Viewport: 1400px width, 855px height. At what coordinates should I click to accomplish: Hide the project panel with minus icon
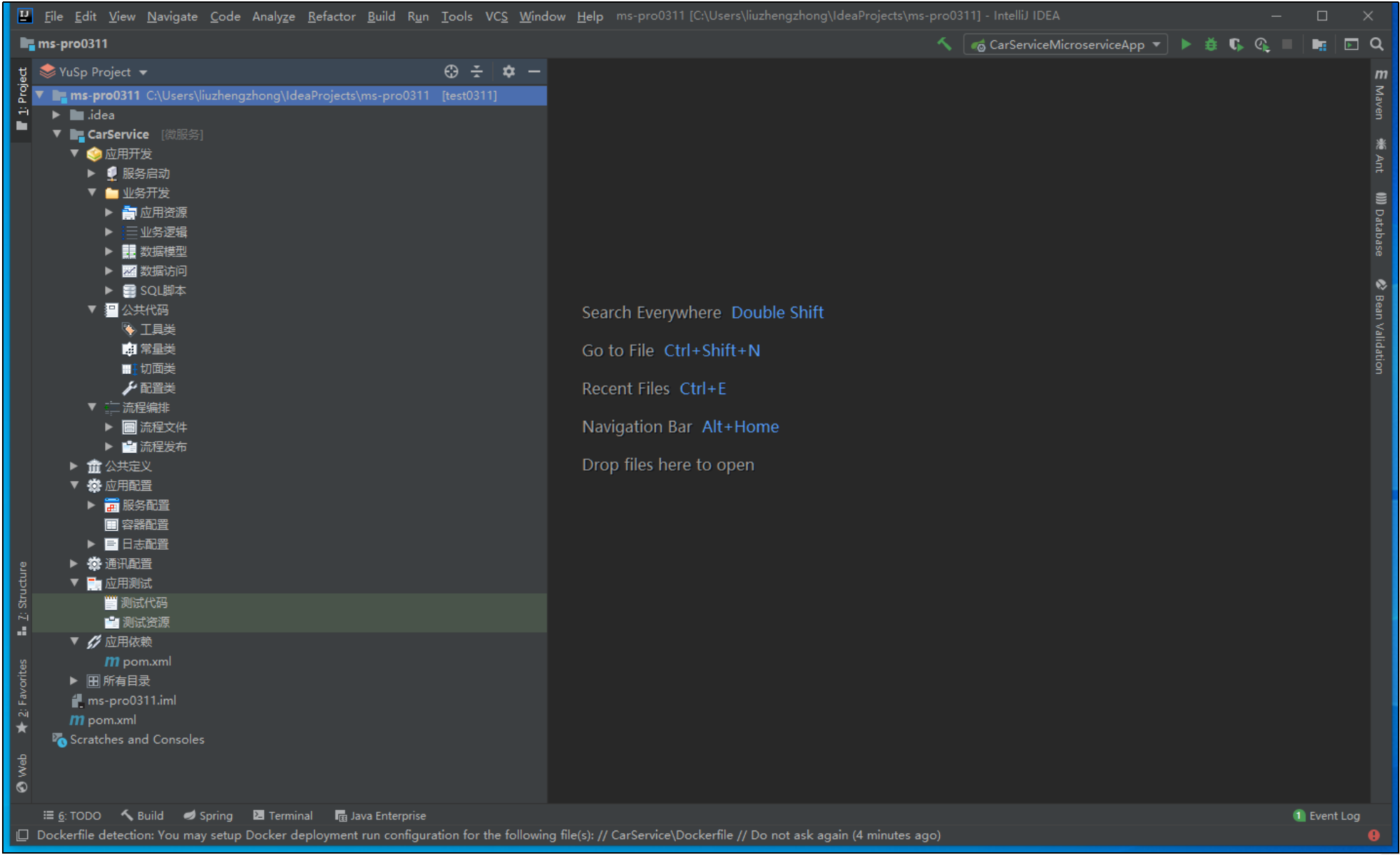(x=534, y=71)
